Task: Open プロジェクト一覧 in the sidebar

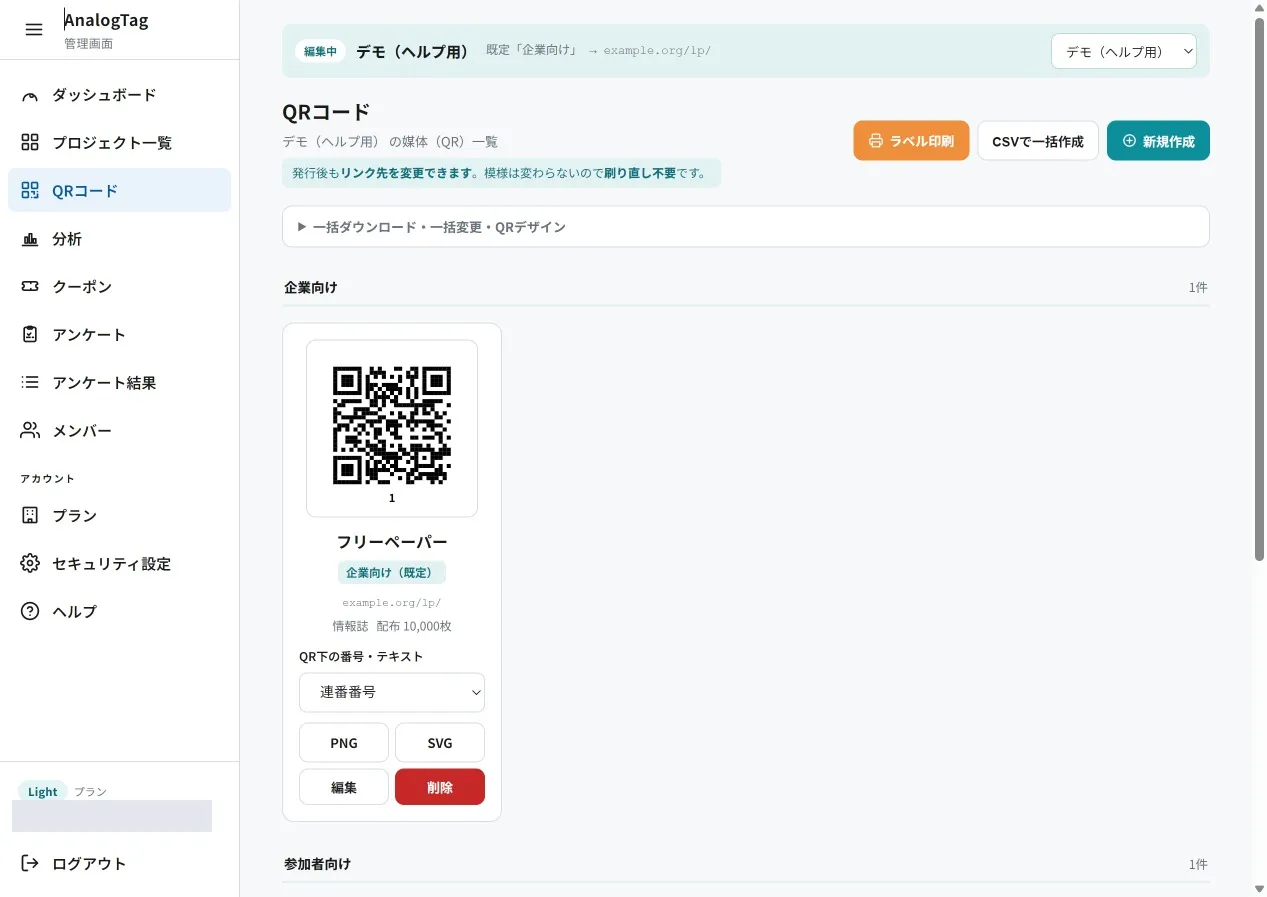Action: point(119,142)
